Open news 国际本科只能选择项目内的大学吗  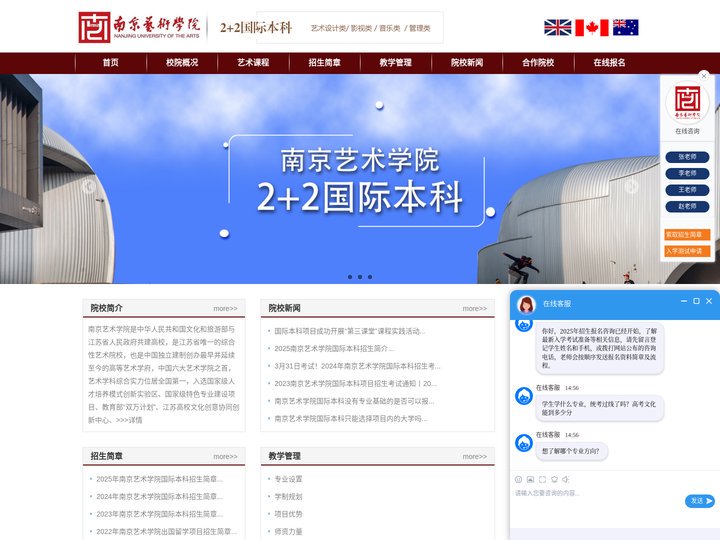[350, 418]
